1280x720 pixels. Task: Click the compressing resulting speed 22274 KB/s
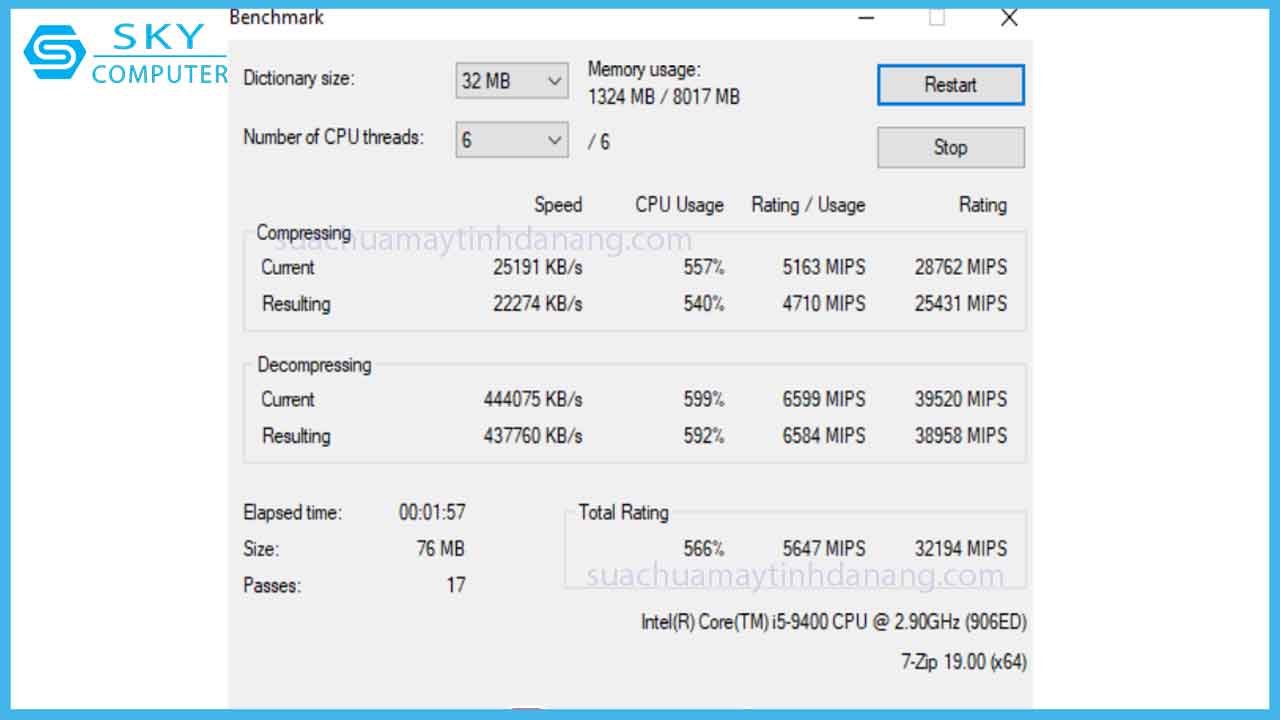(x=537, y=303)
